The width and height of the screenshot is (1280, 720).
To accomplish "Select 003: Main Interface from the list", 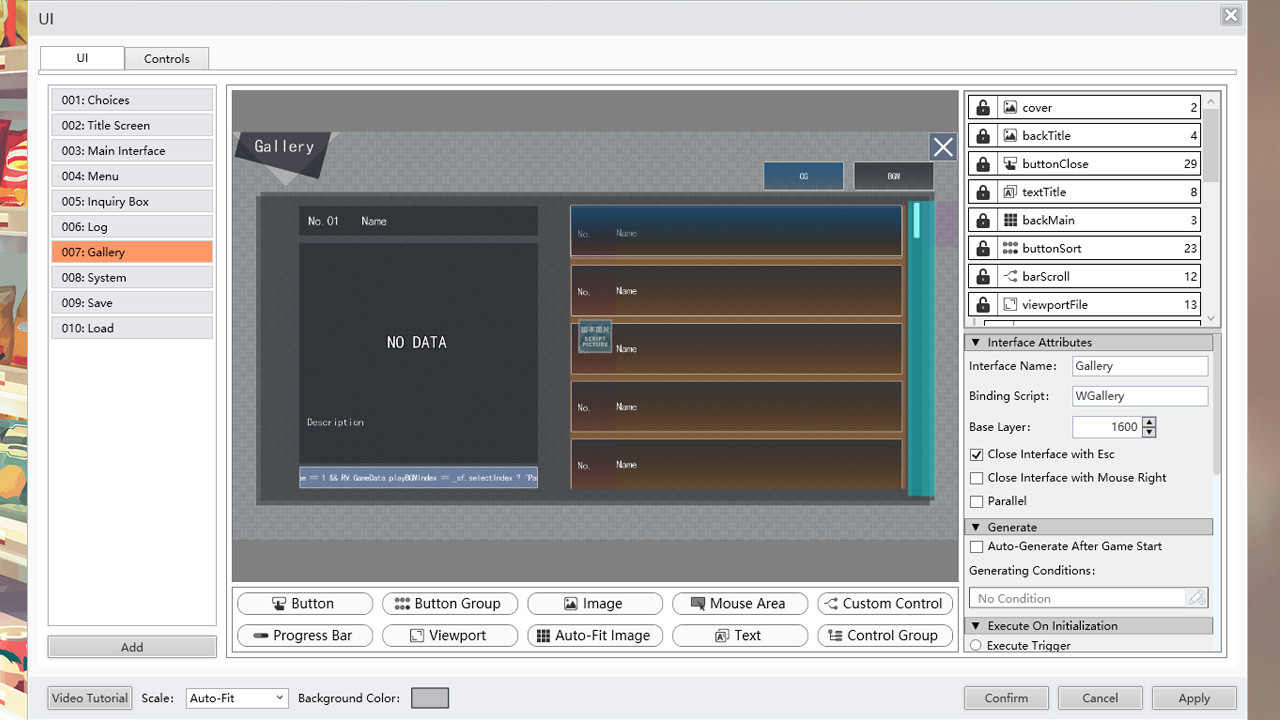I will 131,150.
